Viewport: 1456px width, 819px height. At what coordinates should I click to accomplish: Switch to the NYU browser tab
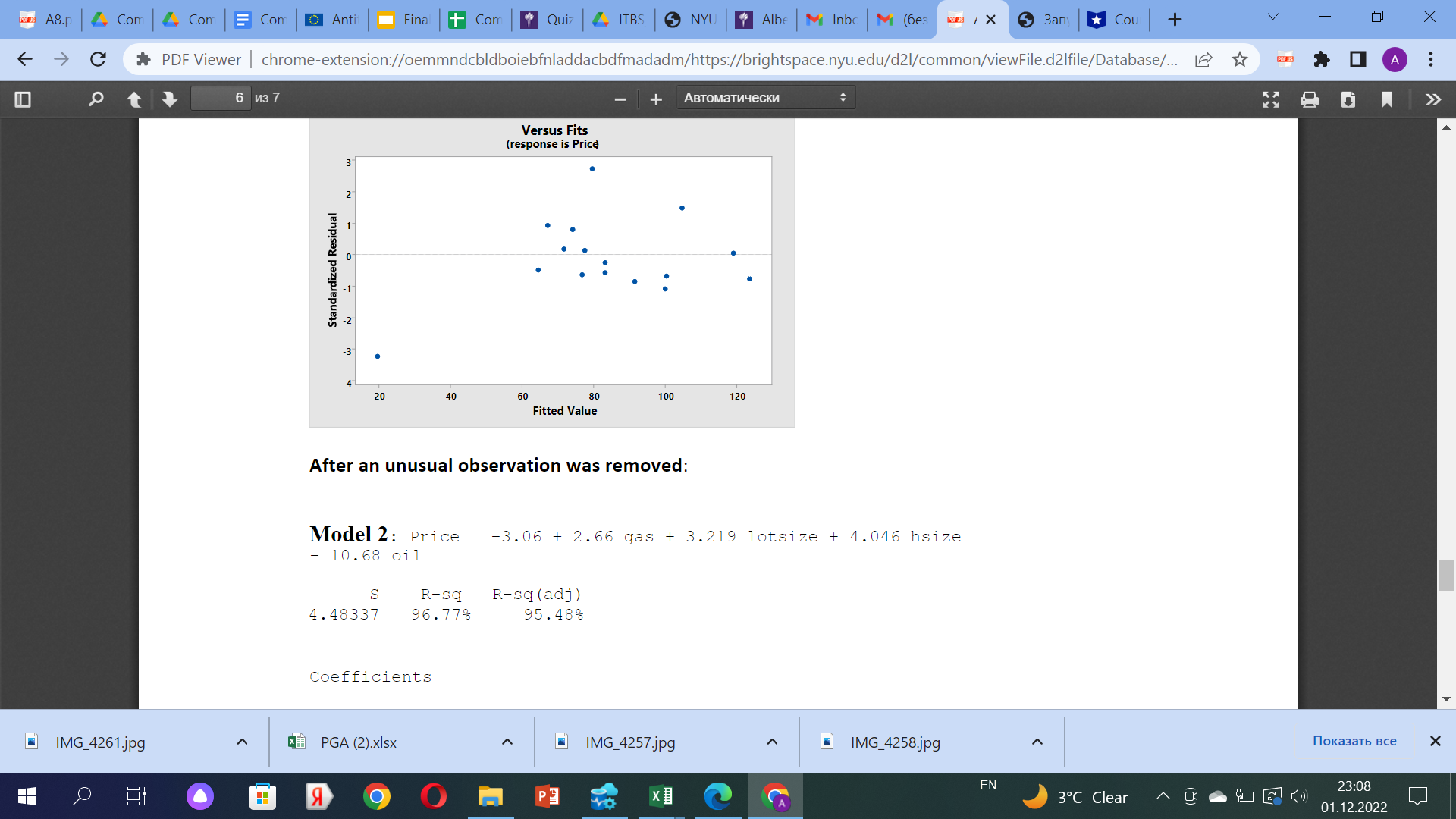(x=690, y=20)
